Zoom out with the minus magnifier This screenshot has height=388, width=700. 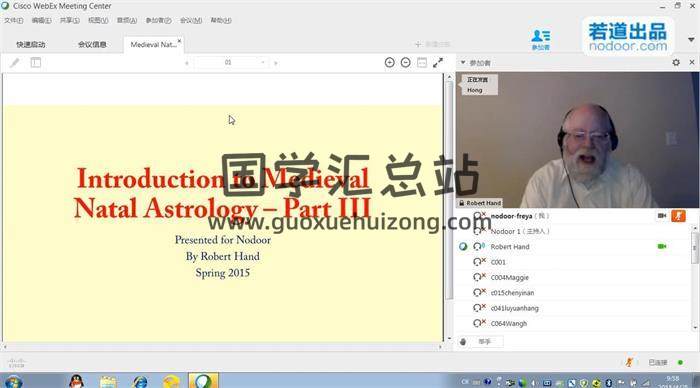[x=405, y=63]
